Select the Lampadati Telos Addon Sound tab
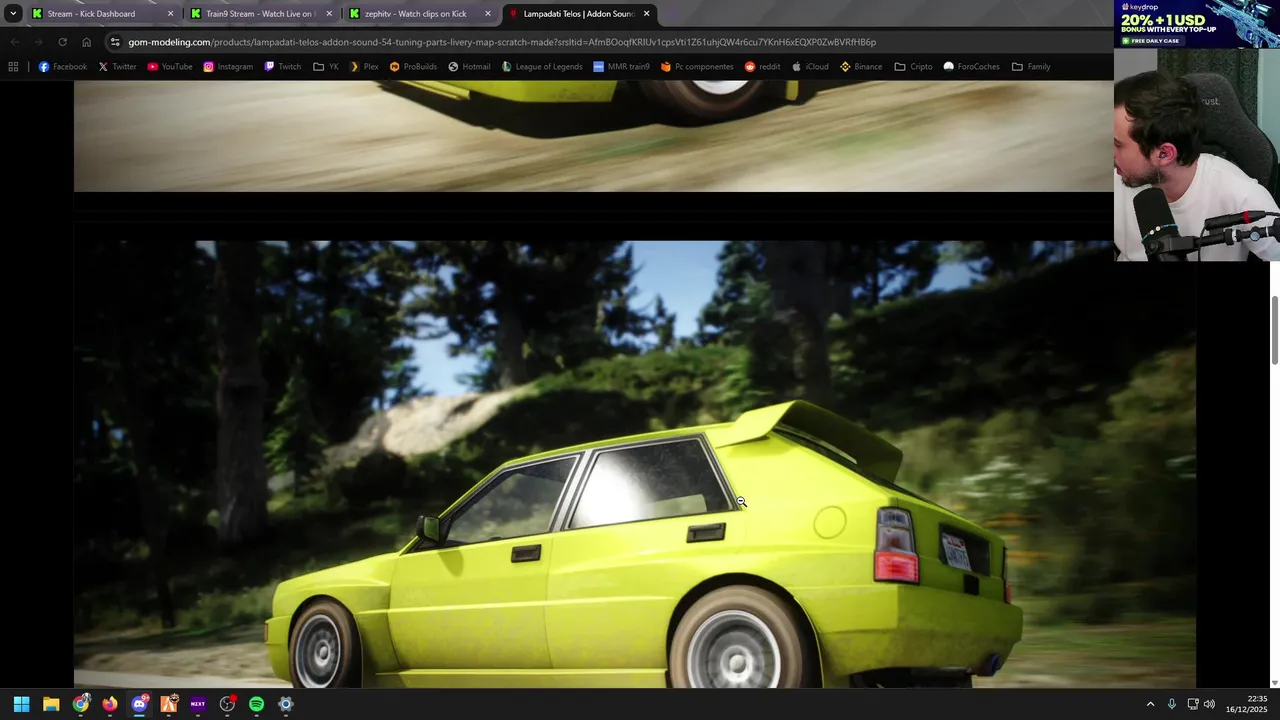 580,14
